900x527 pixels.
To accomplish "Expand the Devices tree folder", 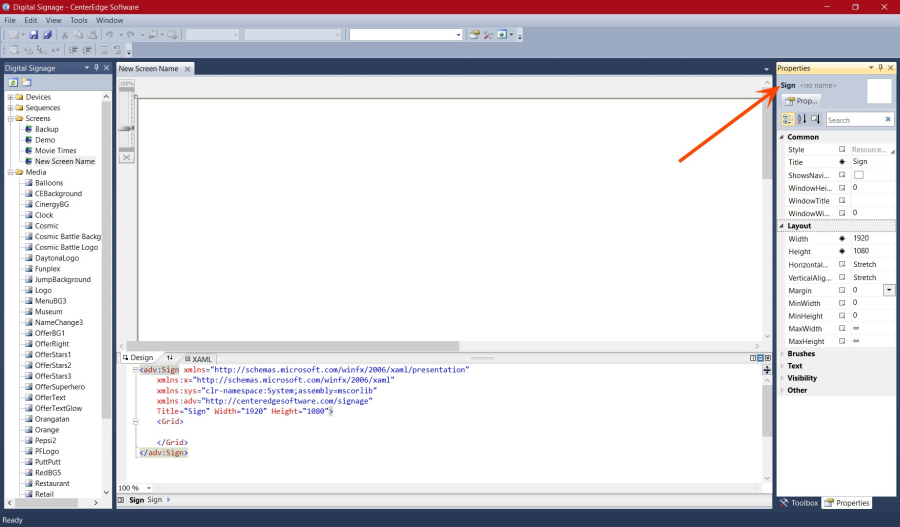I will tap(10, 97).
